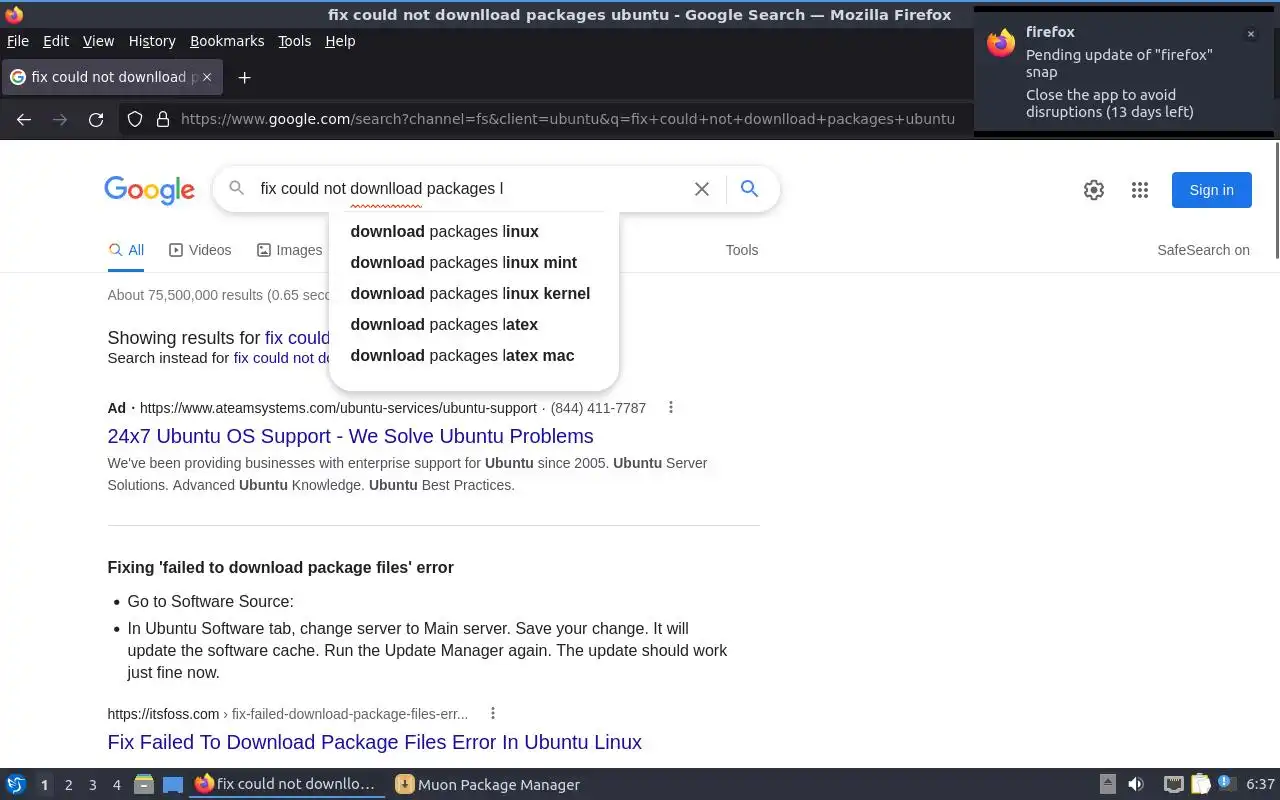Switch to Muon Package Manager taskbar item
Viewport: 1280px width, 800px height.
(x=488, y=785)
